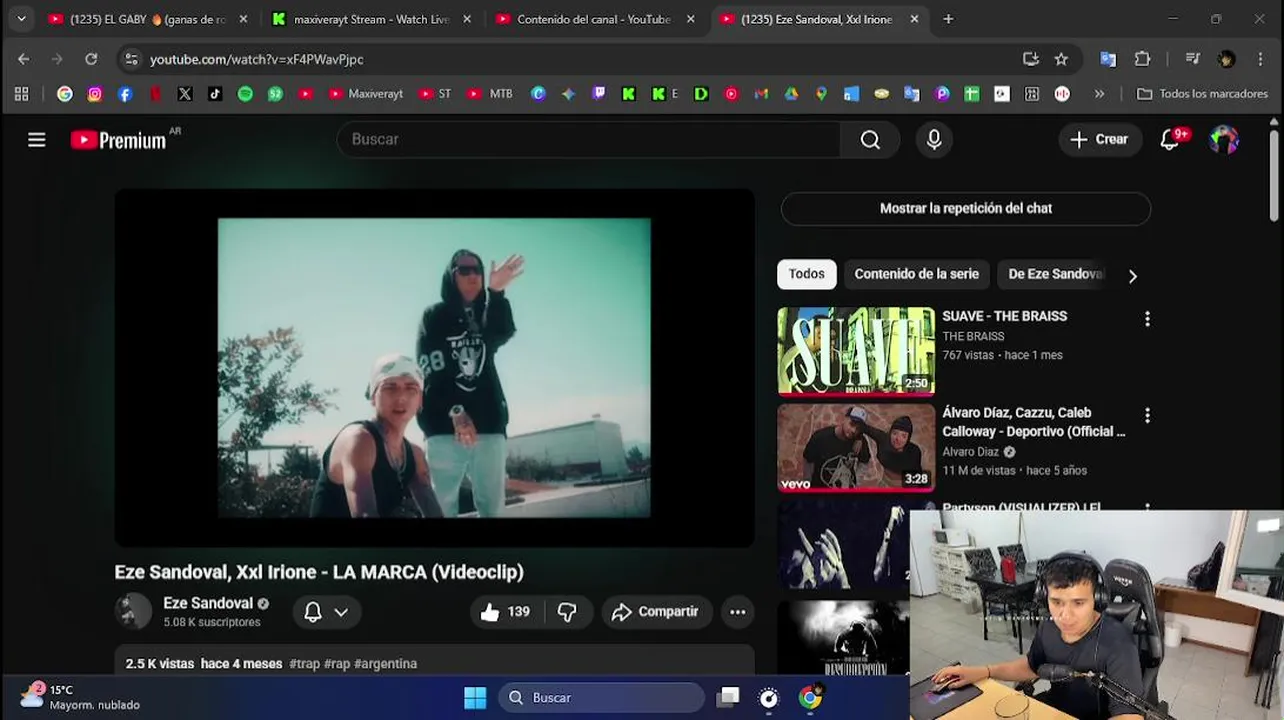Open the Twitch bookmark
This screenshot has width=1284, height=720.
pos(599,94)
